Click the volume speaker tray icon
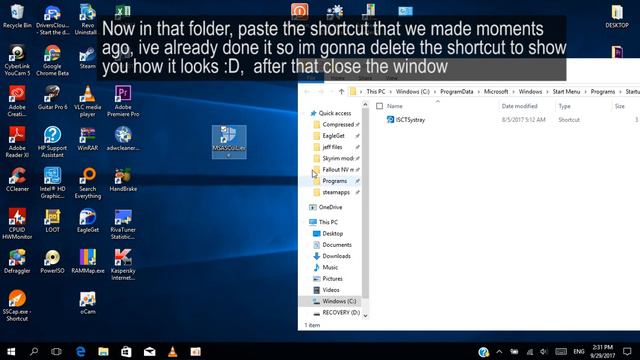 pos(544,351)
